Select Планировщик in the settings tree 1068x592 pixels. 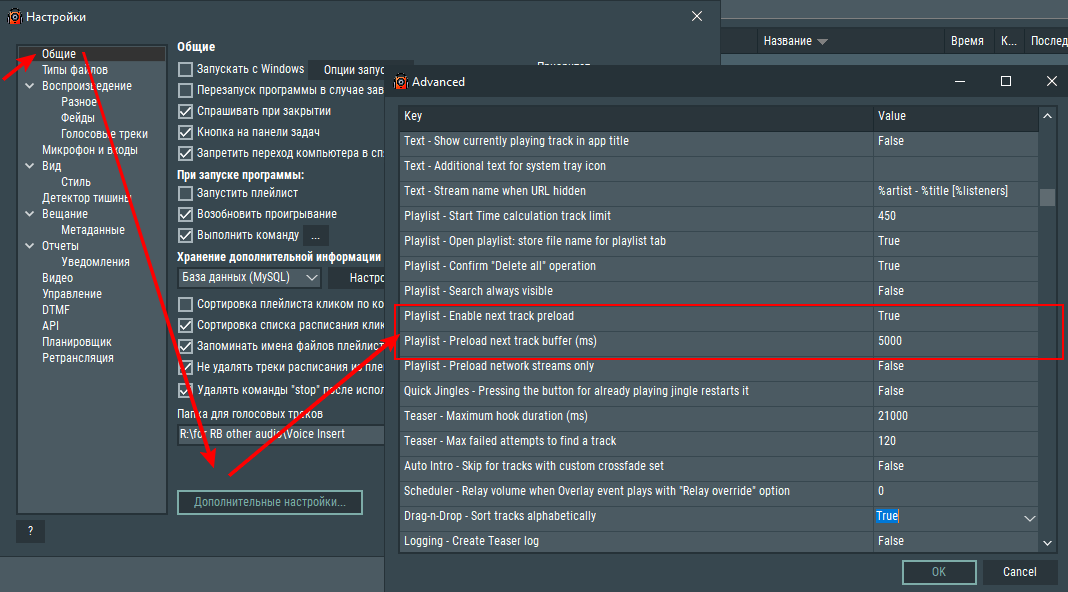[x=76, y=342]
